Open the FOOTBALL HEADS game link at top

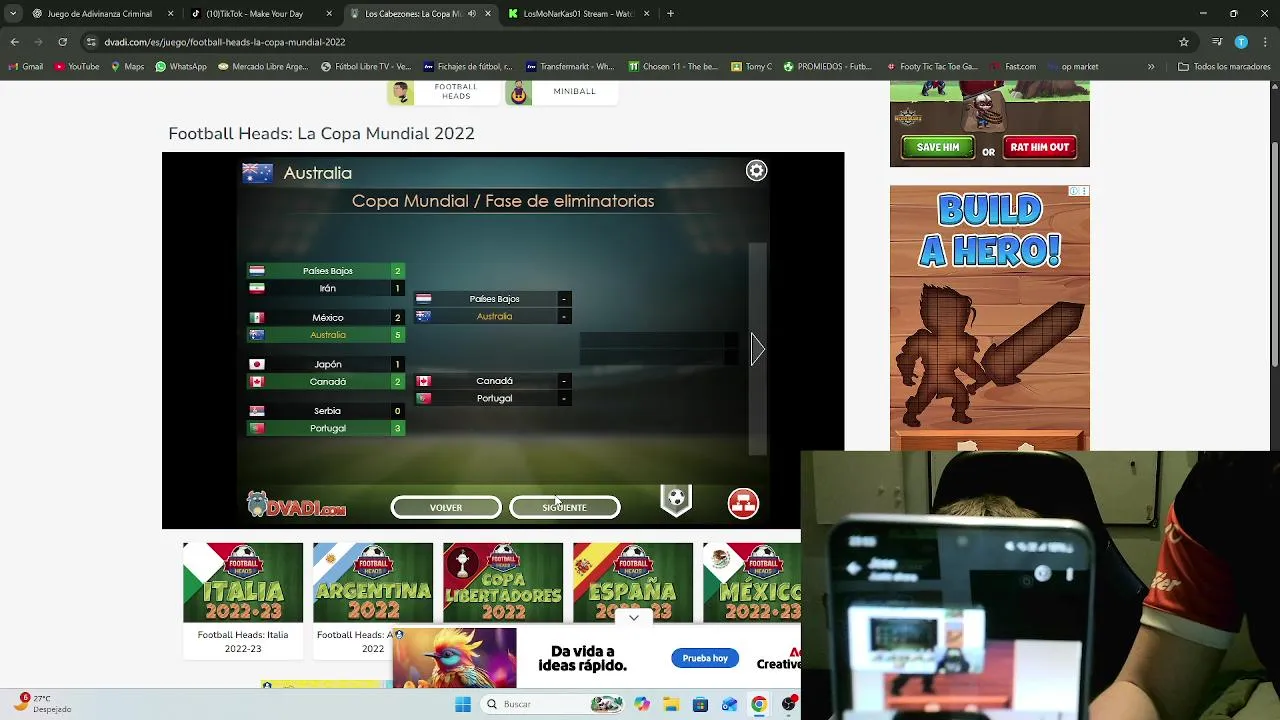444,92
